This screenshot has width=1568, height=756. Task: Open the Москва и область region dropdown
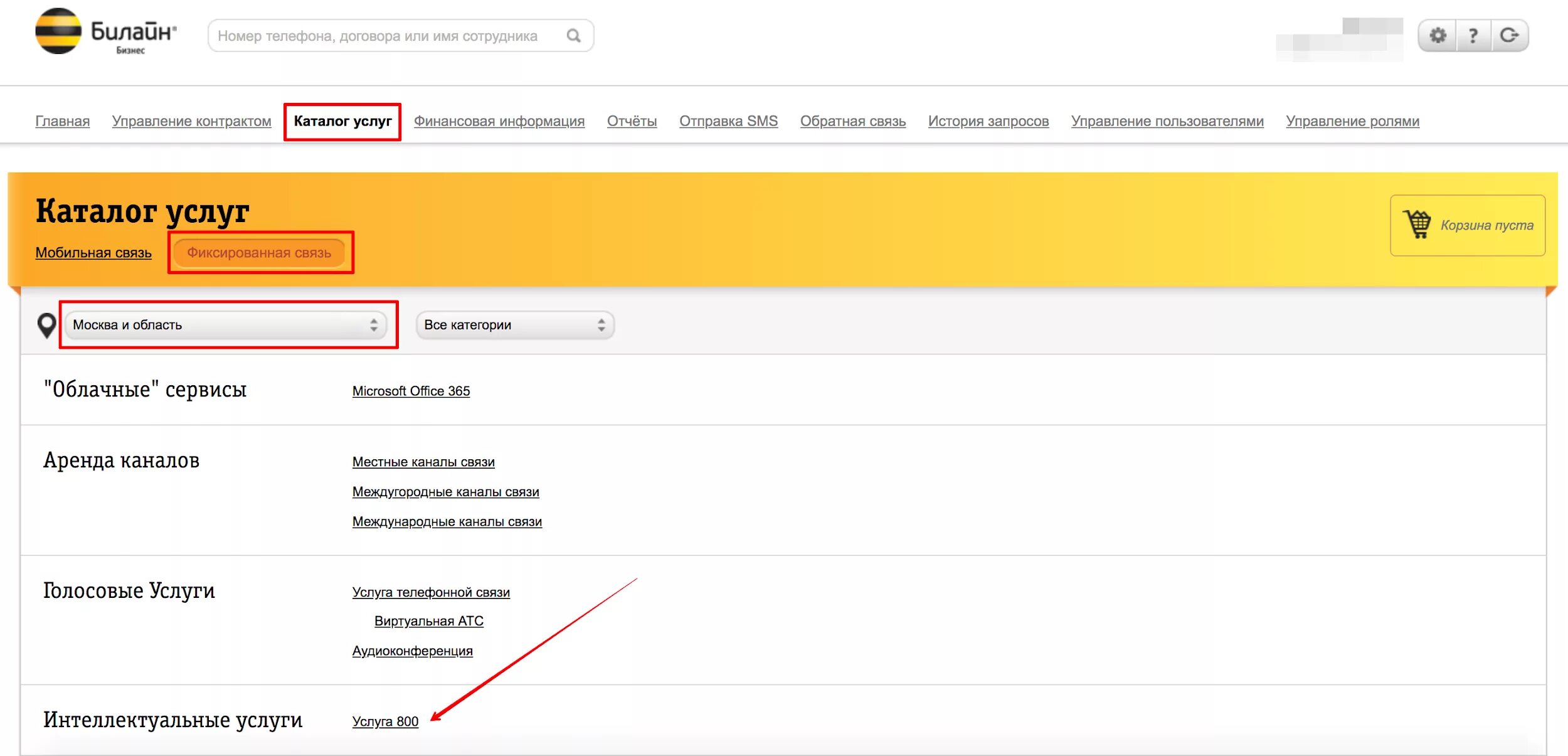click(x=226, y=325)
